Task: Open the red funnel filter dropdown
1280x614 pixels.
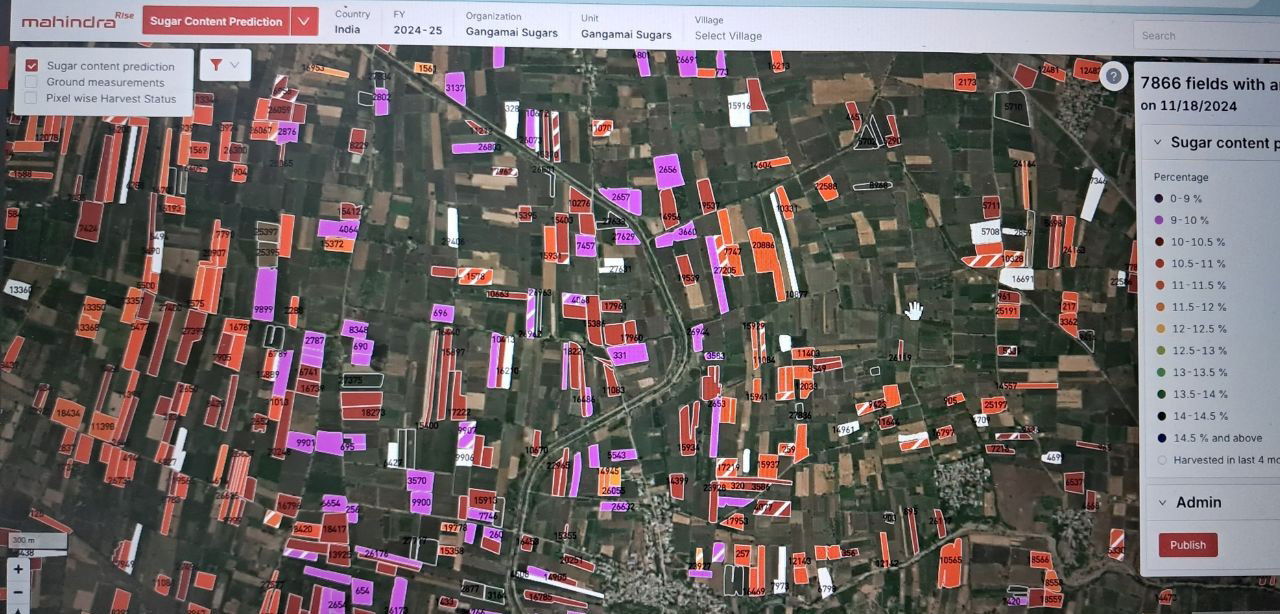Action: (x=225, y=65)
